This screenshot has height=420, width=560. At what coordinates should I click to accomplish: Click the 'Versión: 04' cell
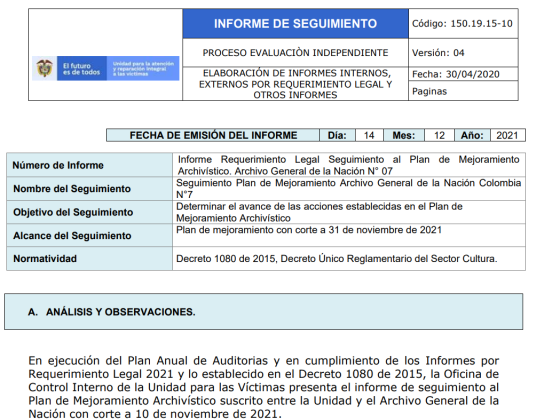click(463, 52)
